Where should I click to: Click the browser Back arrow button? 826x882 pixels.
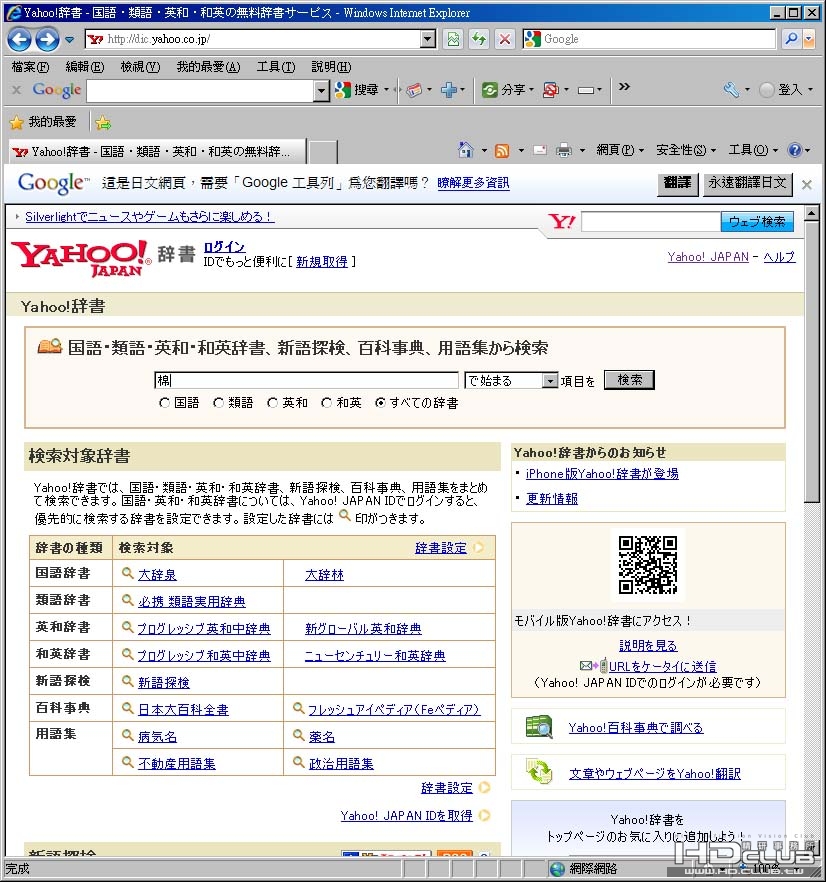tap(19, 39)
